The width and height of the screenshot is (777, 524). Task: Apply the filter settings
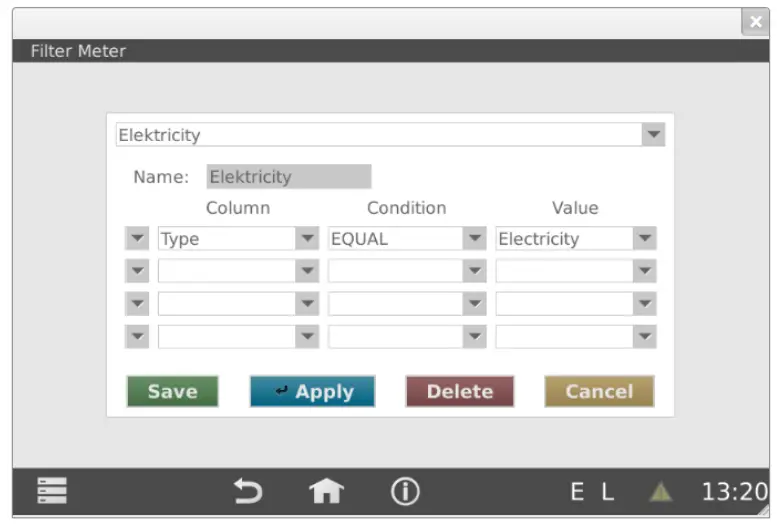312,392
